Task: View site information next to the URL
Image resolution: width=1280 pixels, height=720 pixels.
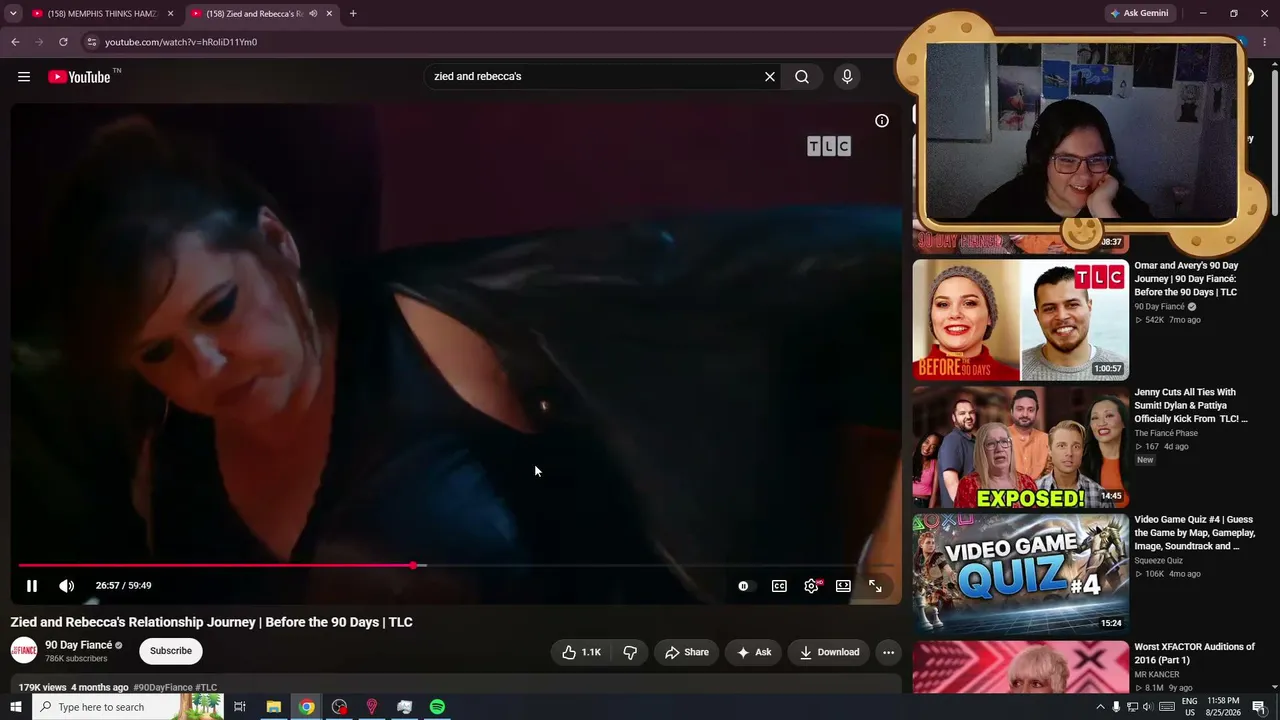Action: pos(92,42)
